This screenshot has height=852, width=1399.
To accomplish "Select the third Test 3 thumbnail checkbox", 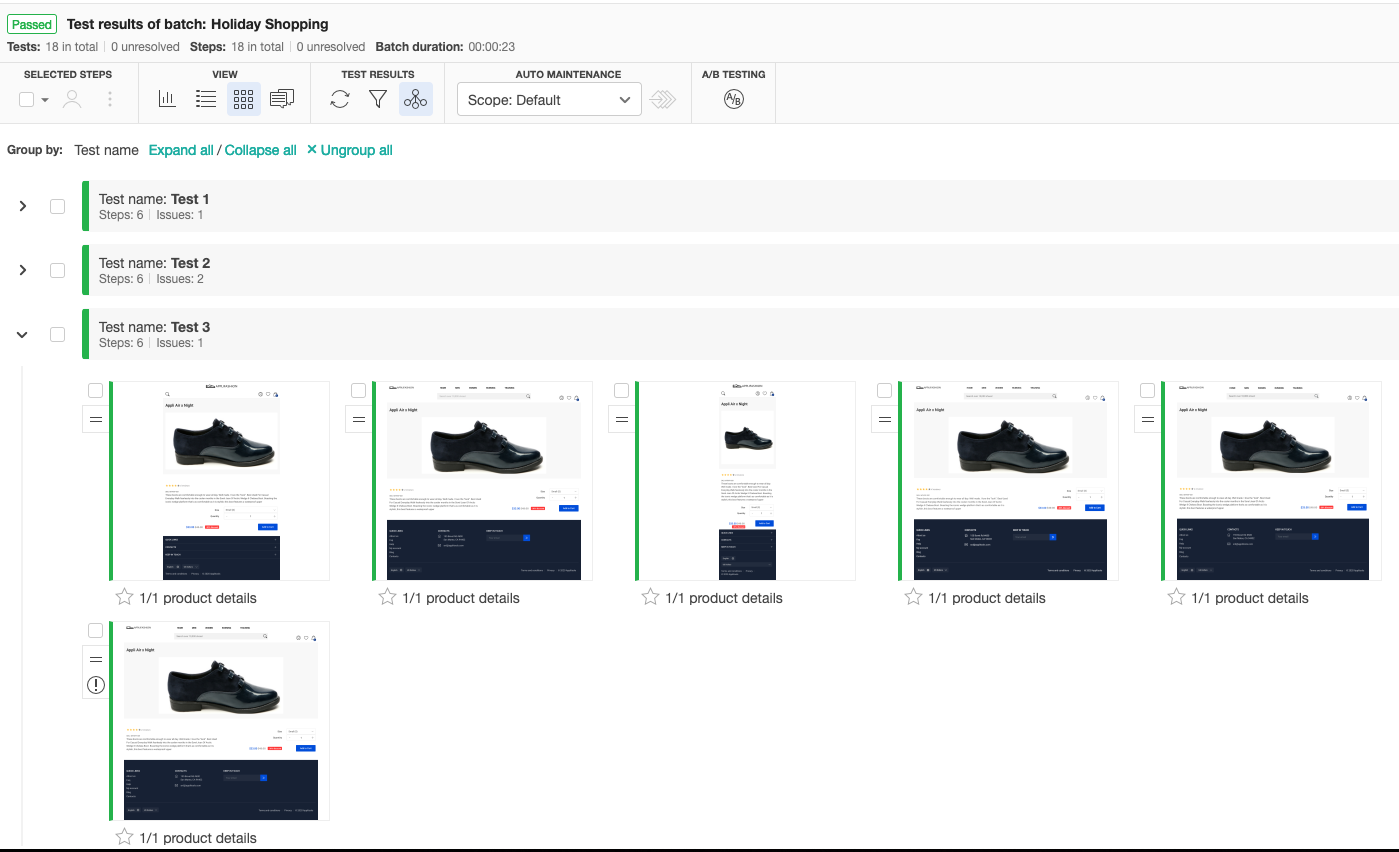I will coord(621,390).
